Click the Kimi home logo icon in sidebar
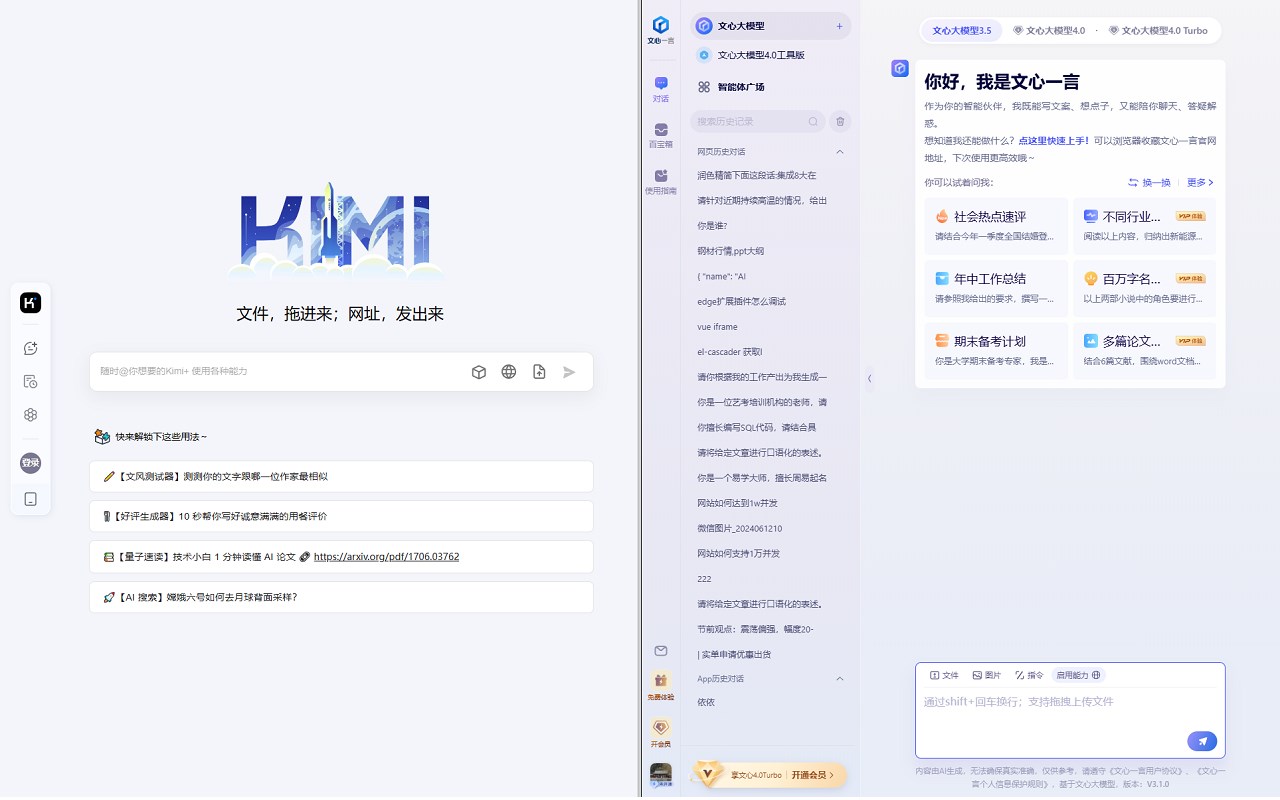This screenshot has width=1280, height=800. [31, 303]
